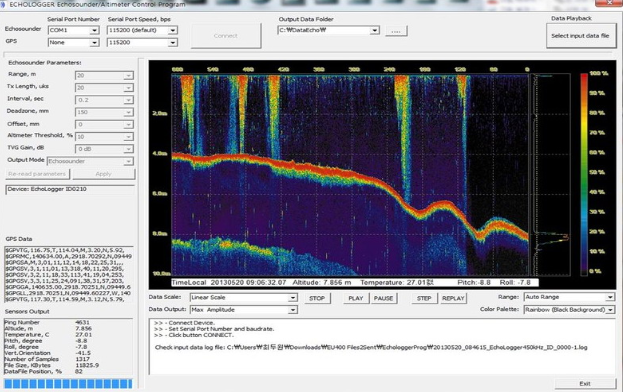Image resolution: width=624 pixels, height=392 pixels.
Task: Click the Temperature, C 27.01 value
Action: pyautogui.click(x=84, y=335)
